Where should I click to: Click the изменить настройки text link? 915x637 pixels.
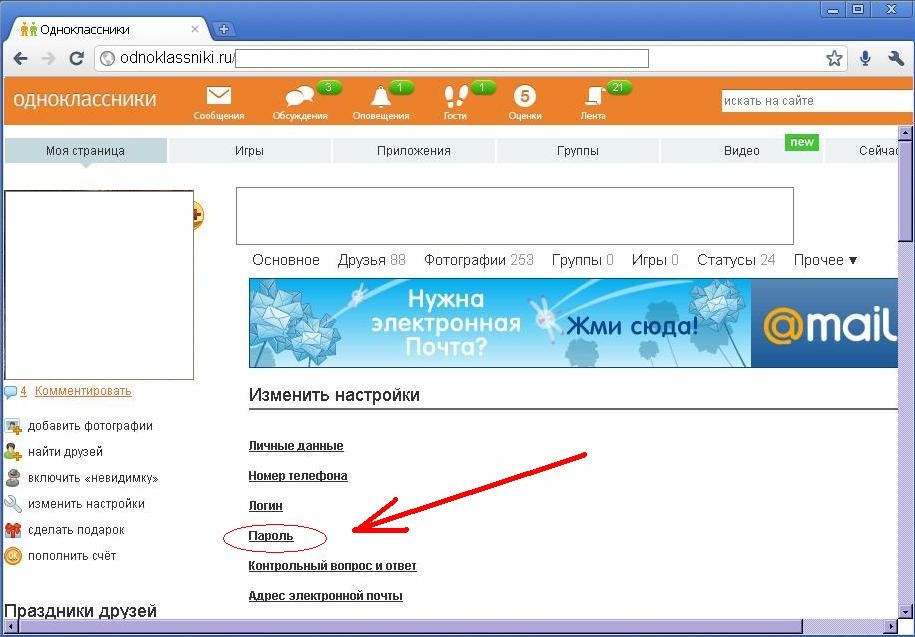(x=86, y=504)
